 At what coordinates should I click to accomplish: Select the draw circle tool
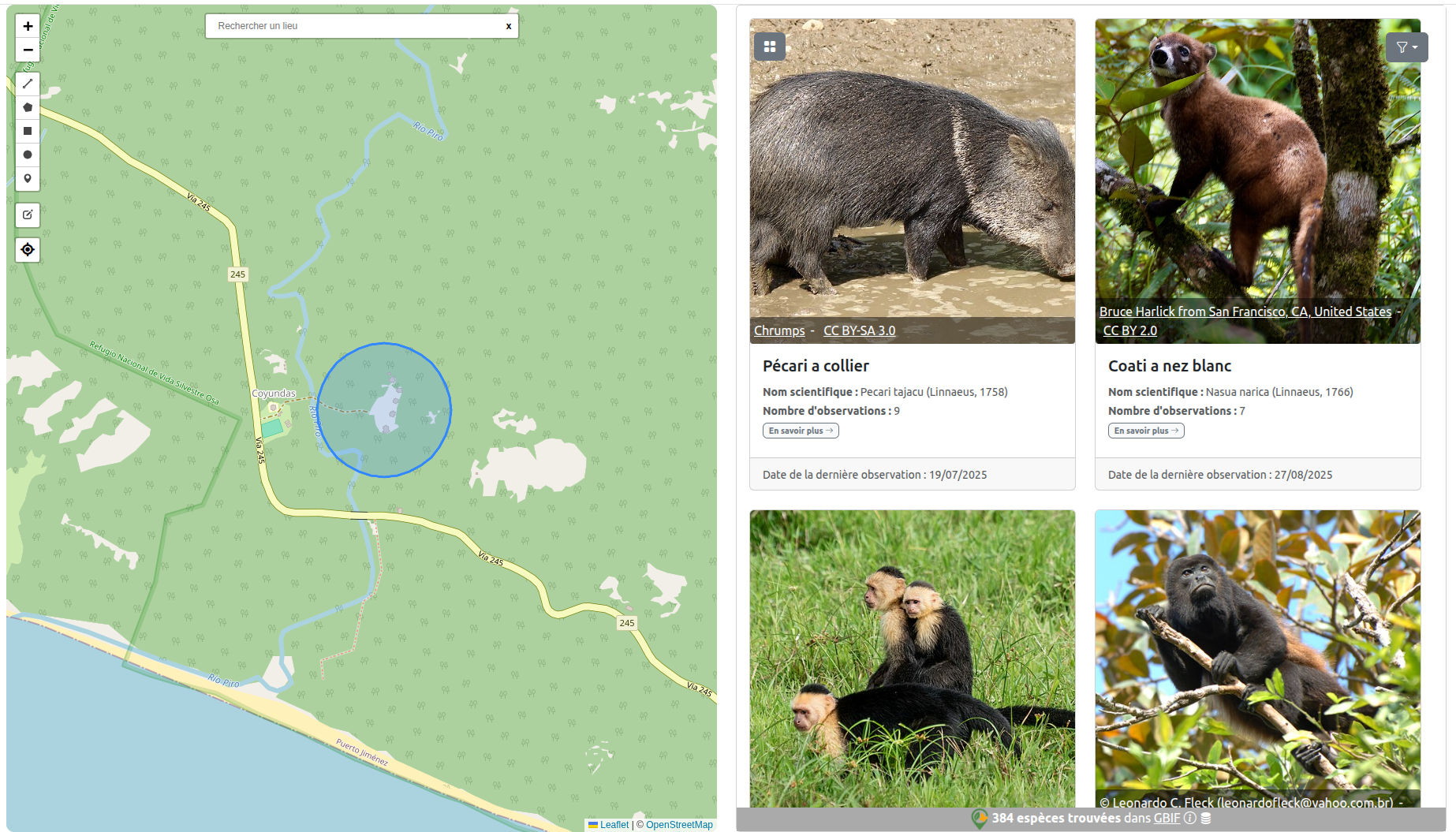click(28, 155)
